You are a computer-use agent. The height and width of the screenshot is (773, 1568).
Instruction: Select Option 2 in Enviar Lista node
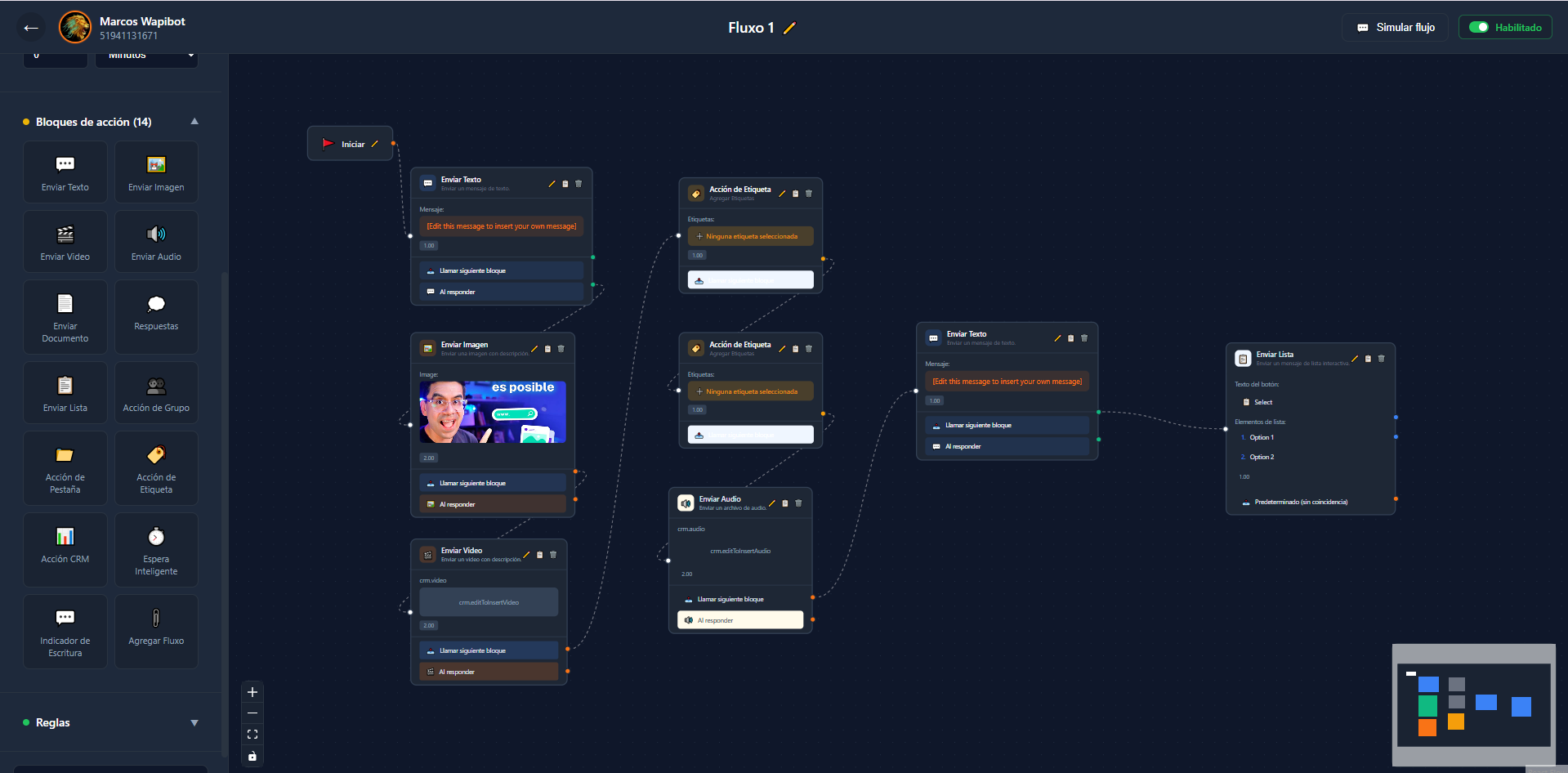click(1262, 458)
